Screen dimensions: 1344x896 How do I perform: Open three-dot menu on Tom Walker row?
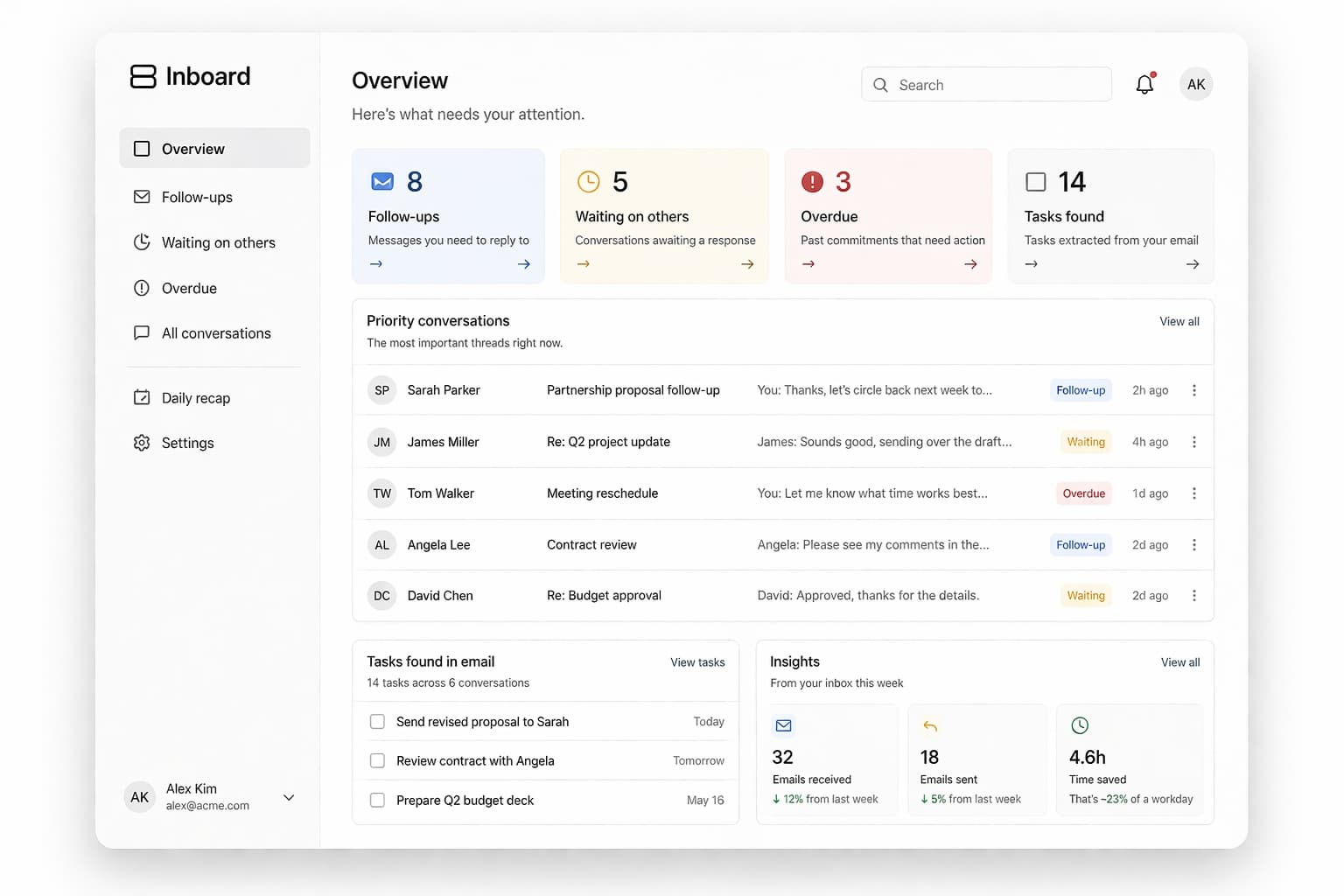pos(1193,493)
